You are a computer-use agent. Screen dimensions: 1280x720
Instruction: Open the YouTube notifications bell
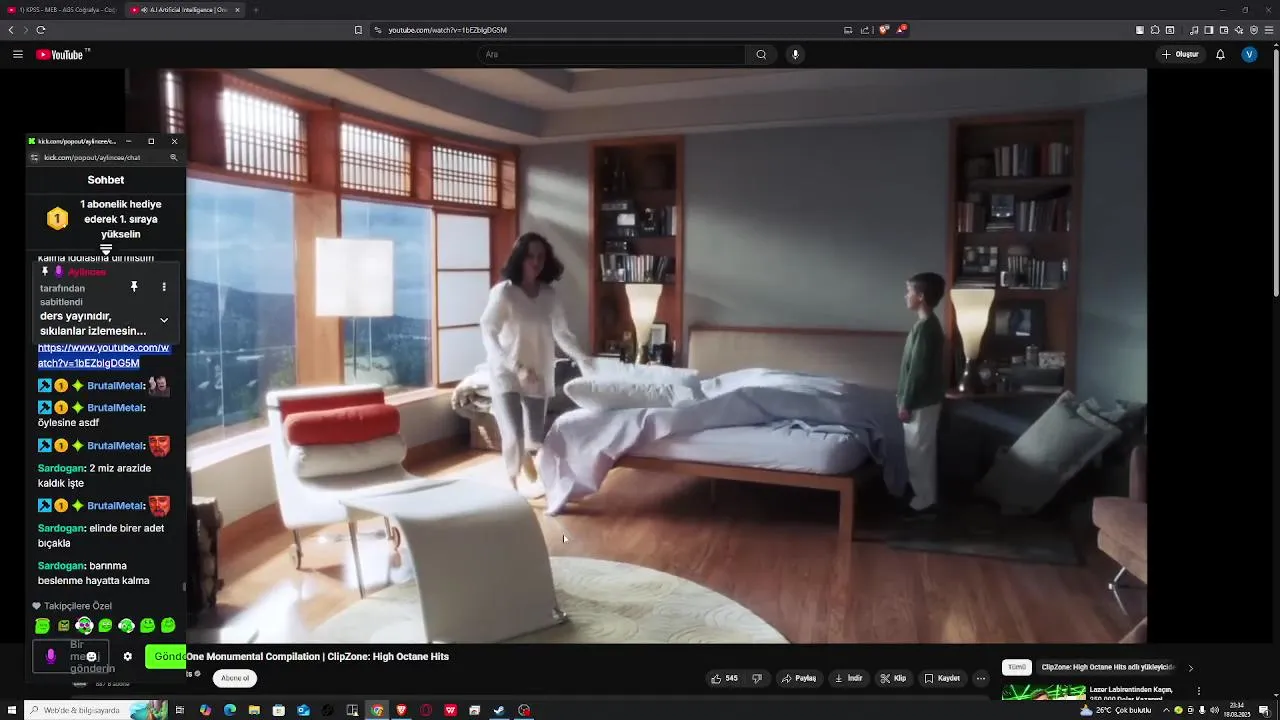1220,54
